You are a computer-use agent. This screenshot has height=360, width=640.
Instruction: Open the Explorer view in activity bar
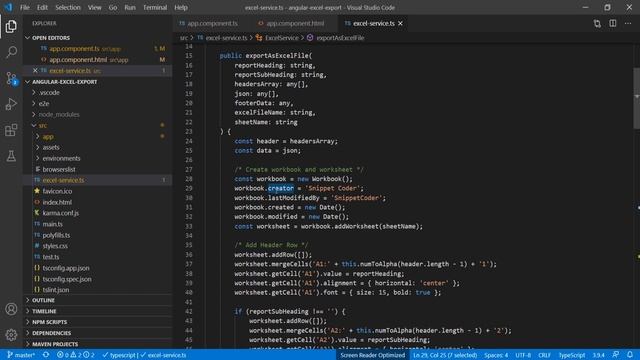coord(11,27)
